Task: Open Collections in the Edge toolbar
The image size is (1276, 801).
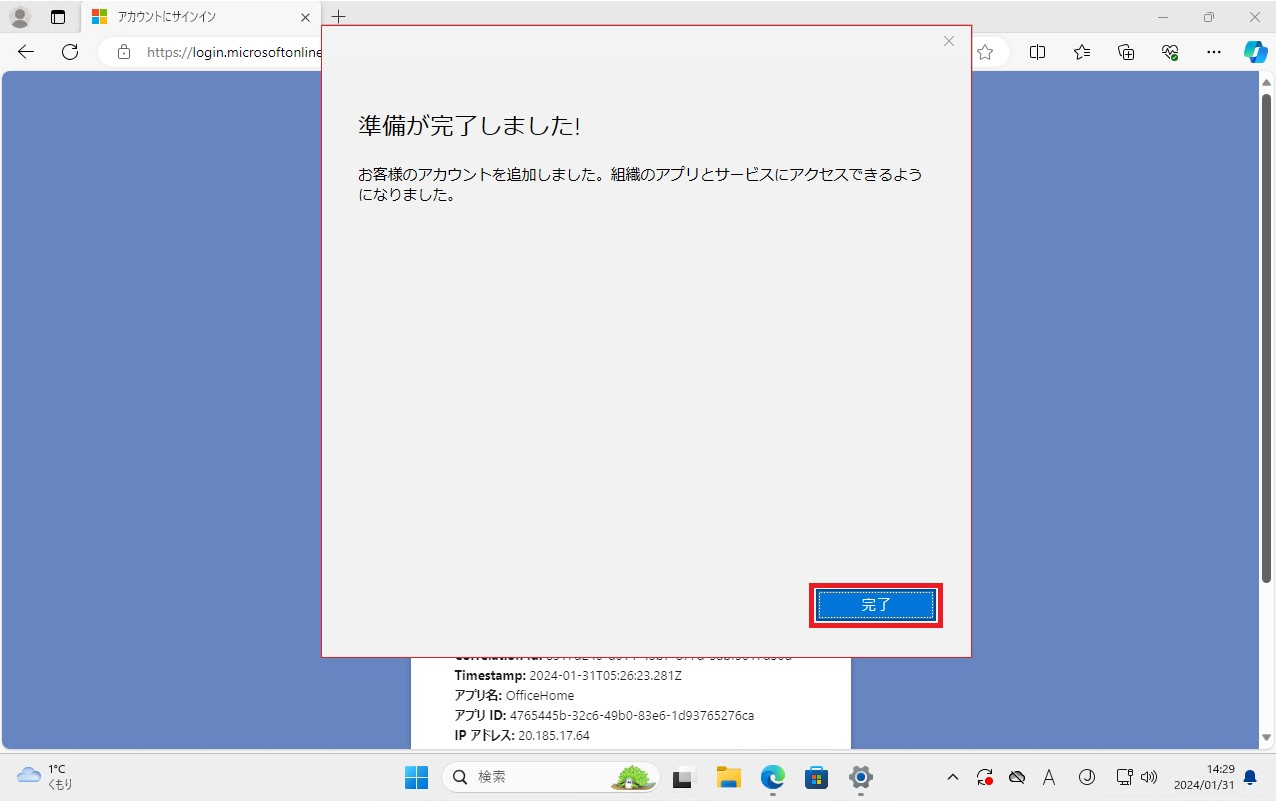Action: 1125,52
